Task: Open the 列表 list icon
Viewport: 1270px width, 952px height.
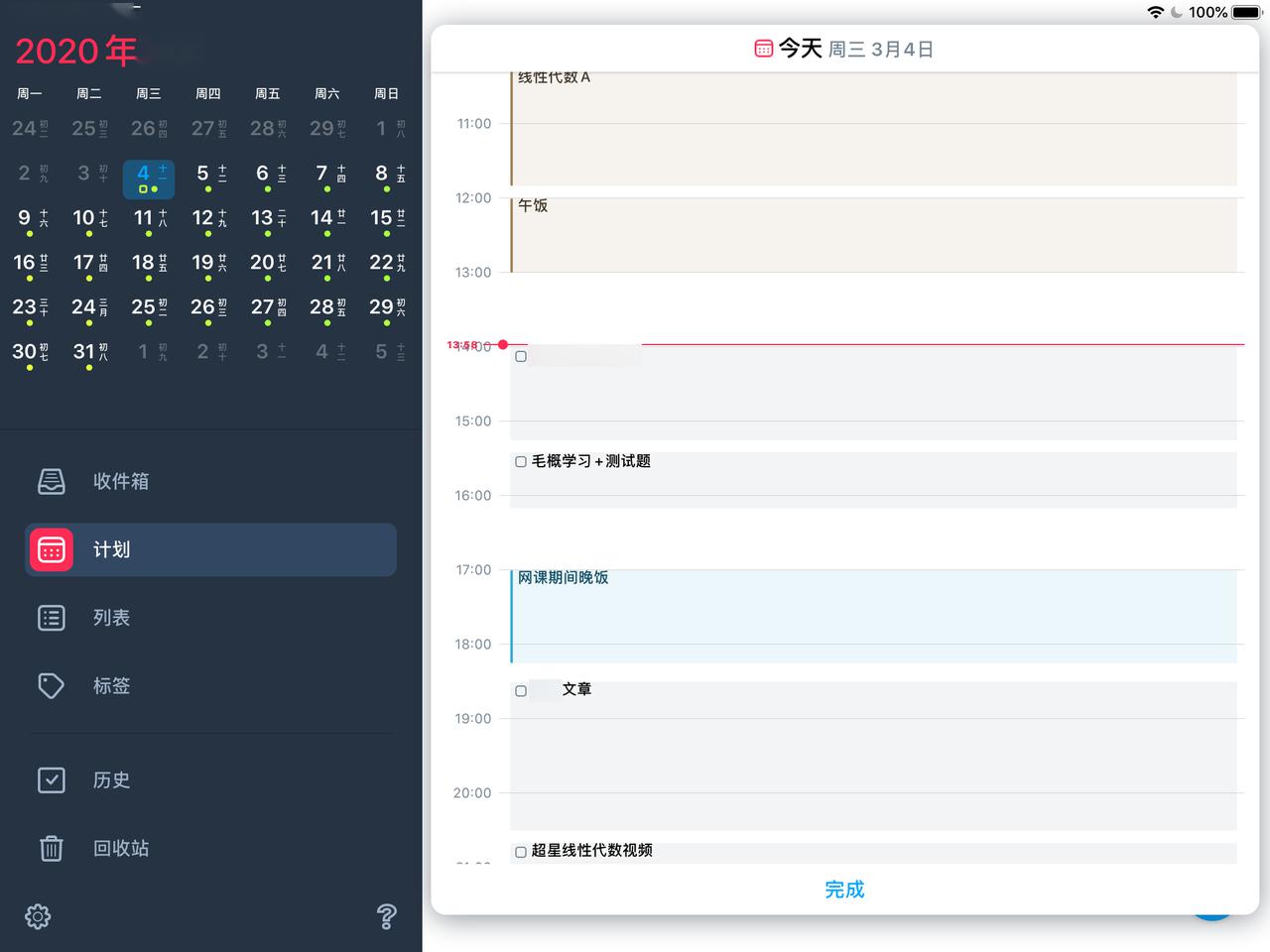Action: (52, 618)
